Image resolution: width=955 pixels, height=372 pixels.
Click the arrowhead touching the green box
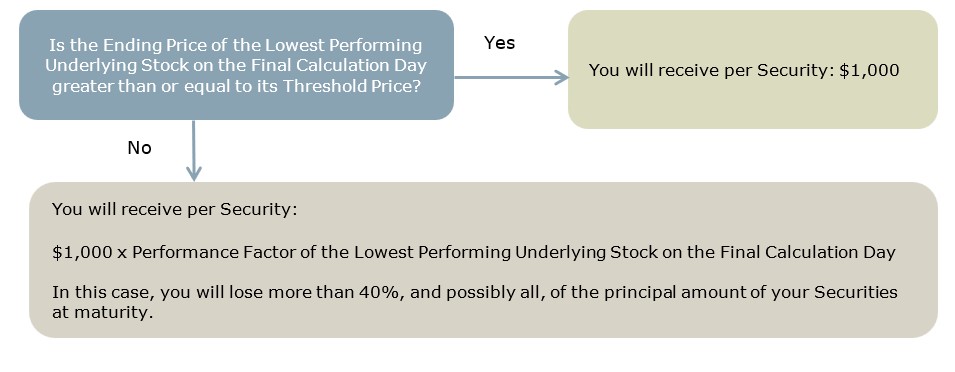561,77
